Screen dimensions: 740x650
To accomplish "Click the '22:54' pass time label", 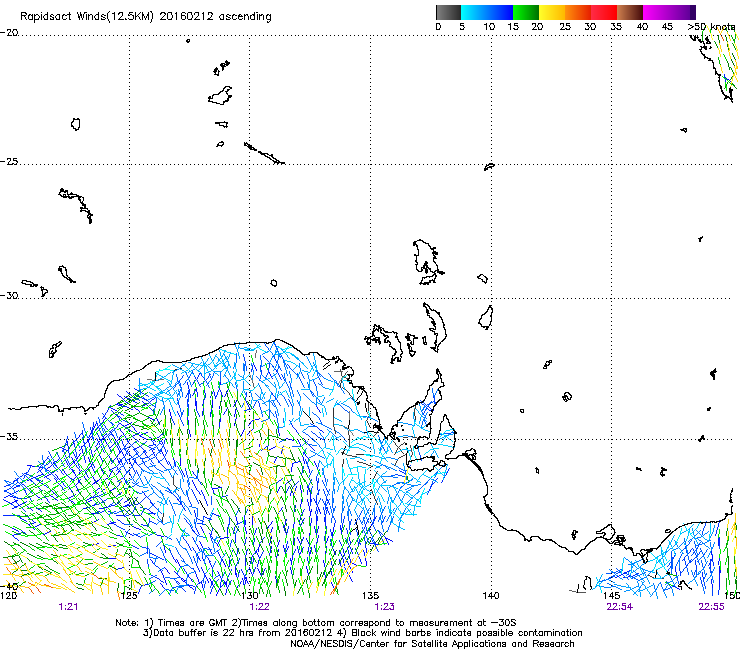I will click(620, 607).
